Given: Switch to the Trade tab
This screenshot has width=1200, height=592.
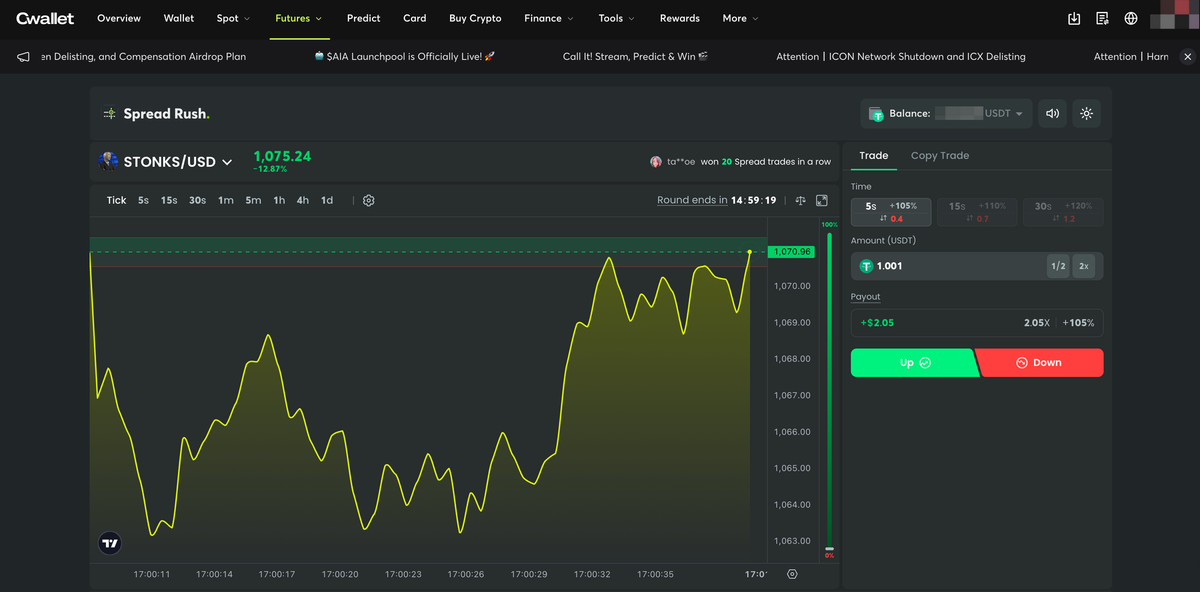Looking at the screenshot, I should 874,156.
